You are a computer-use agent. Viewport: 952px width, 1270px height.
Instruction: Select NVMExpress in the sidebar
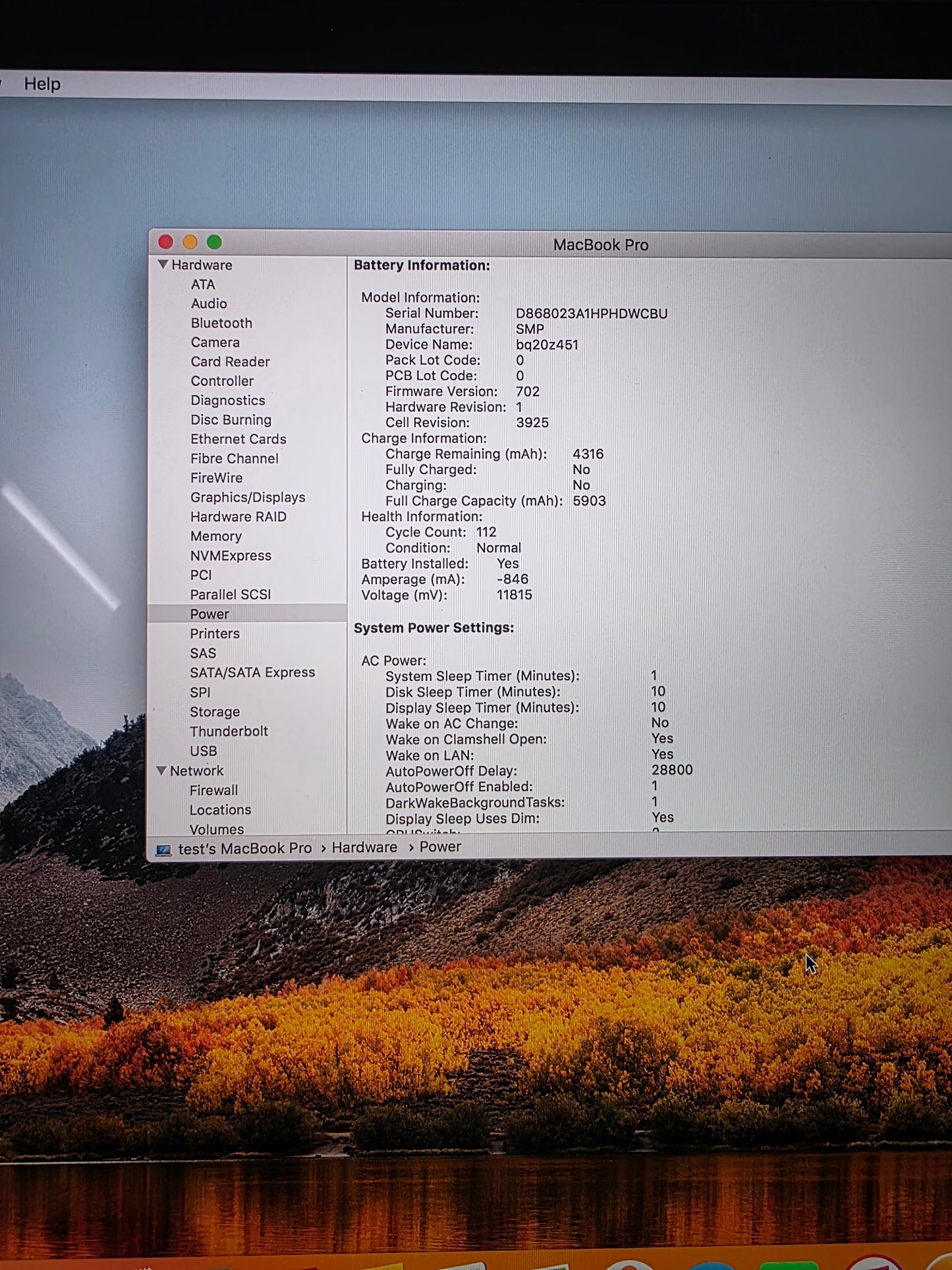[x=231, y=556]
